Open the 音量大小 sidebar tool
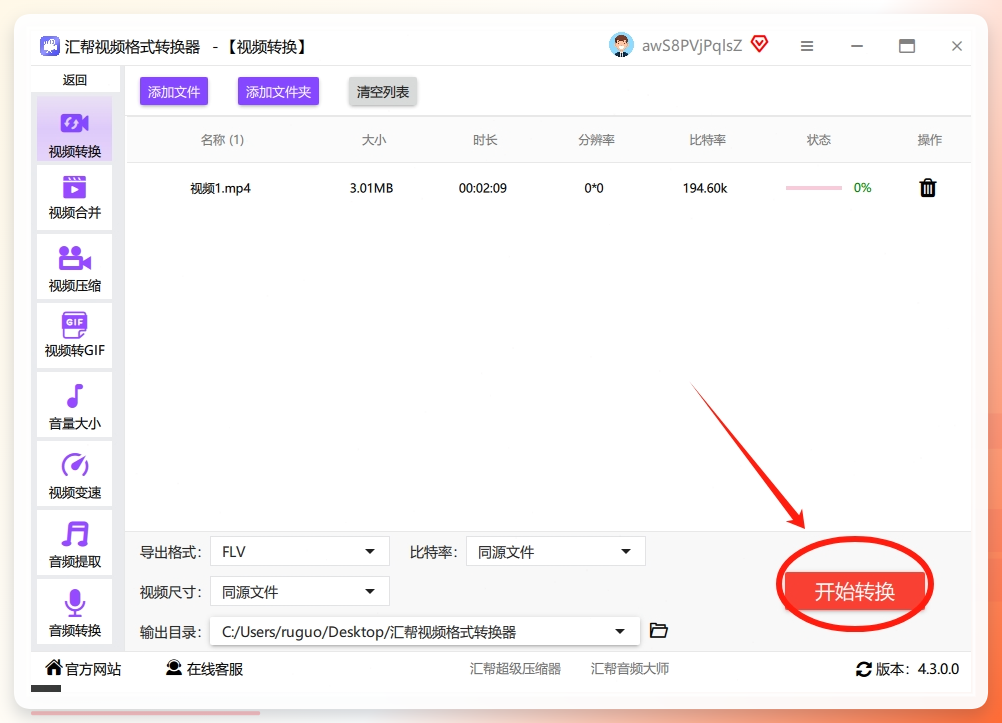This screenshot has height=723, width=1002. pos(75,405)
